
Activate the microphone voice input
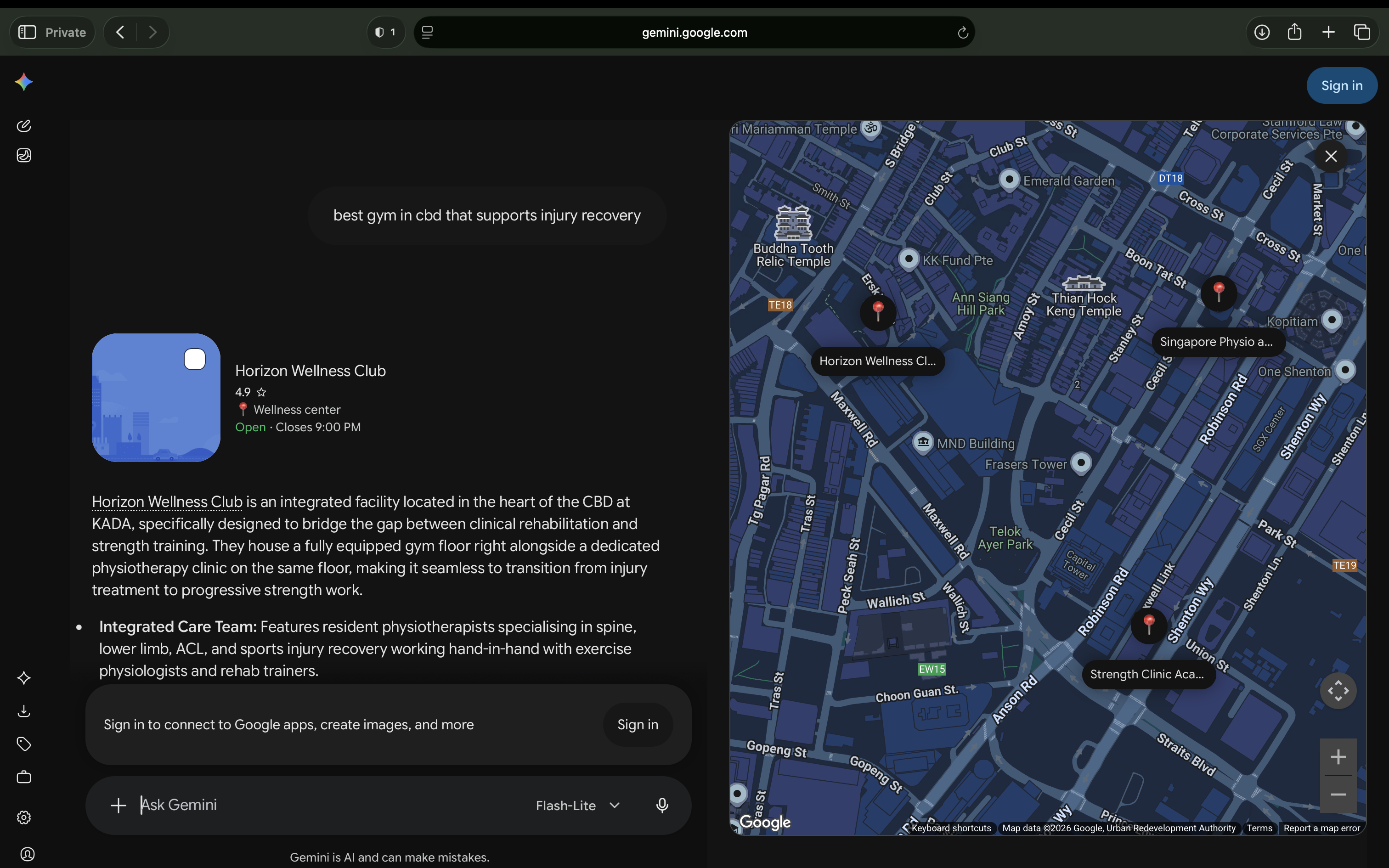662,806
